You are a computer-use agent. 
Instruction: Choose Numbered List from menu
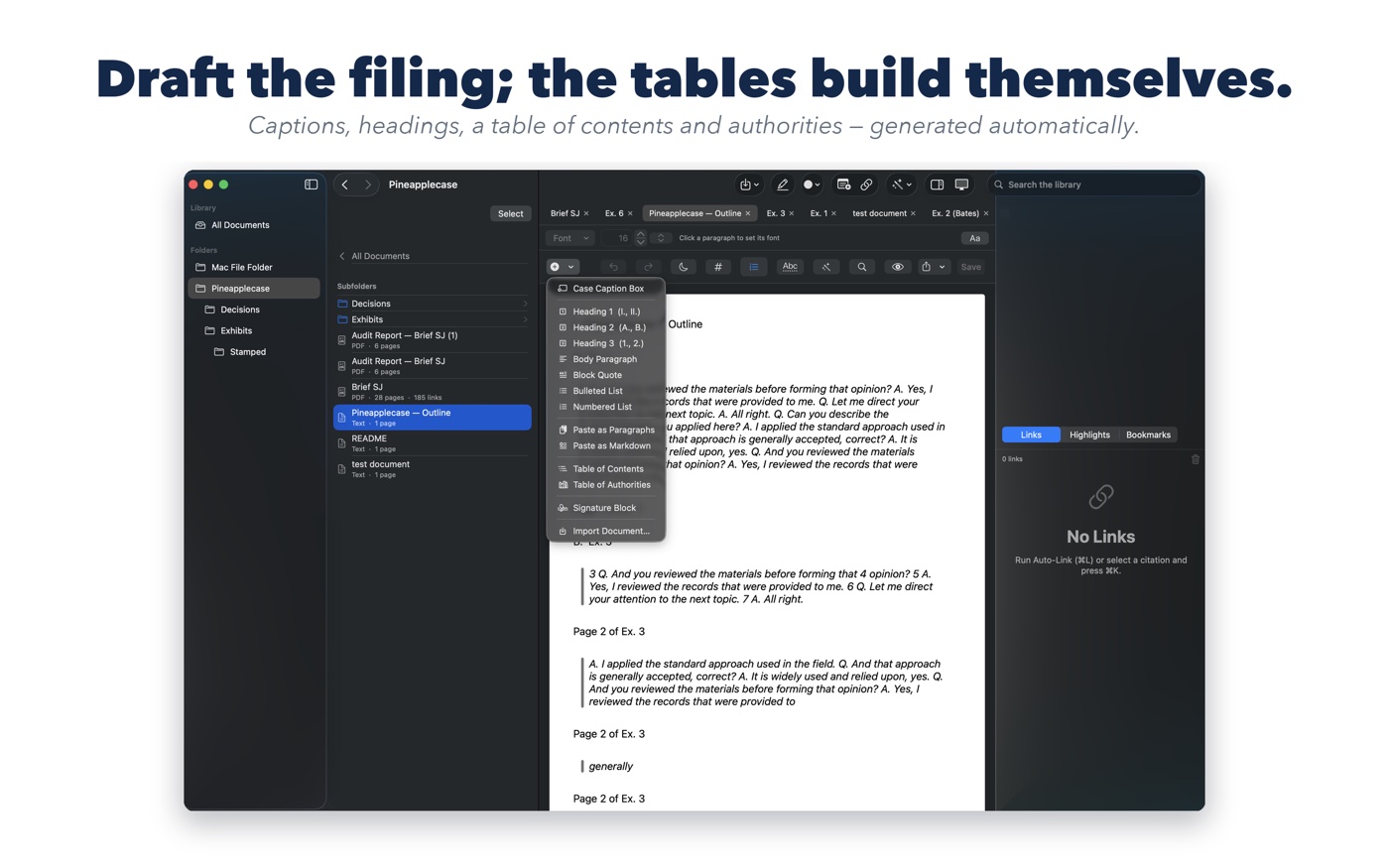606,407
